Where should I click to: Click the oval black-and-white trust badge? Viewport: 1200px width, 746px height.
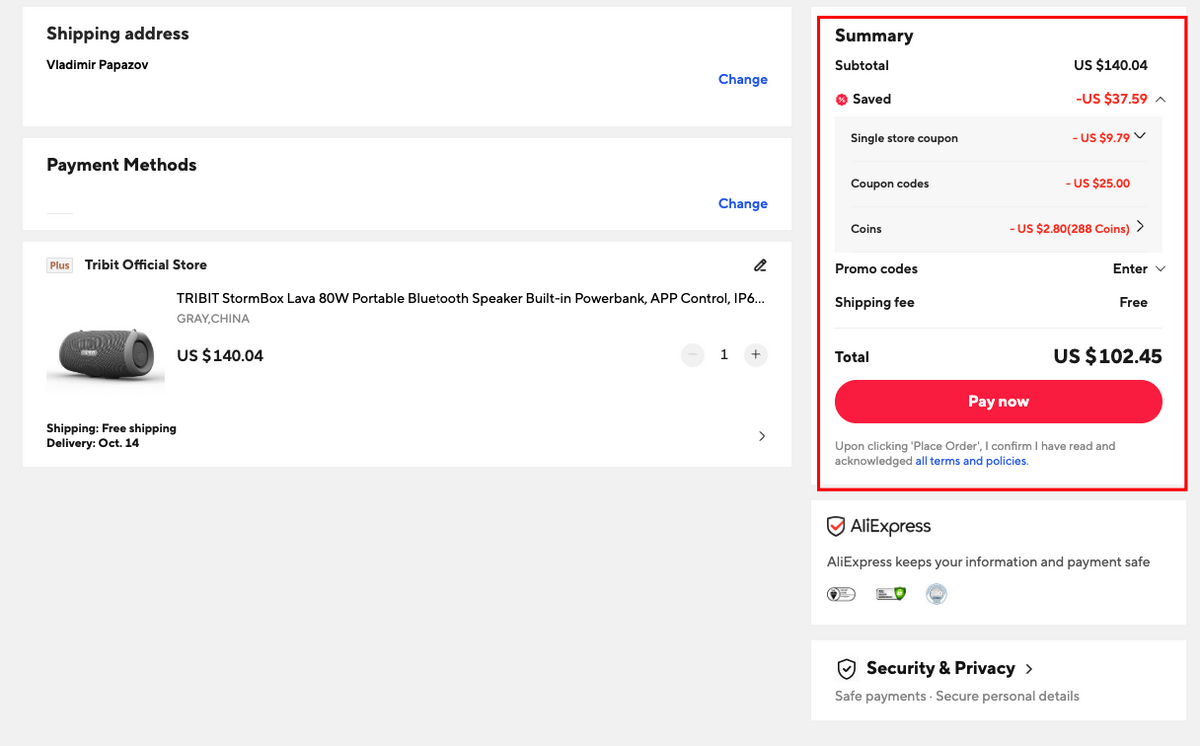click(841, 594)
